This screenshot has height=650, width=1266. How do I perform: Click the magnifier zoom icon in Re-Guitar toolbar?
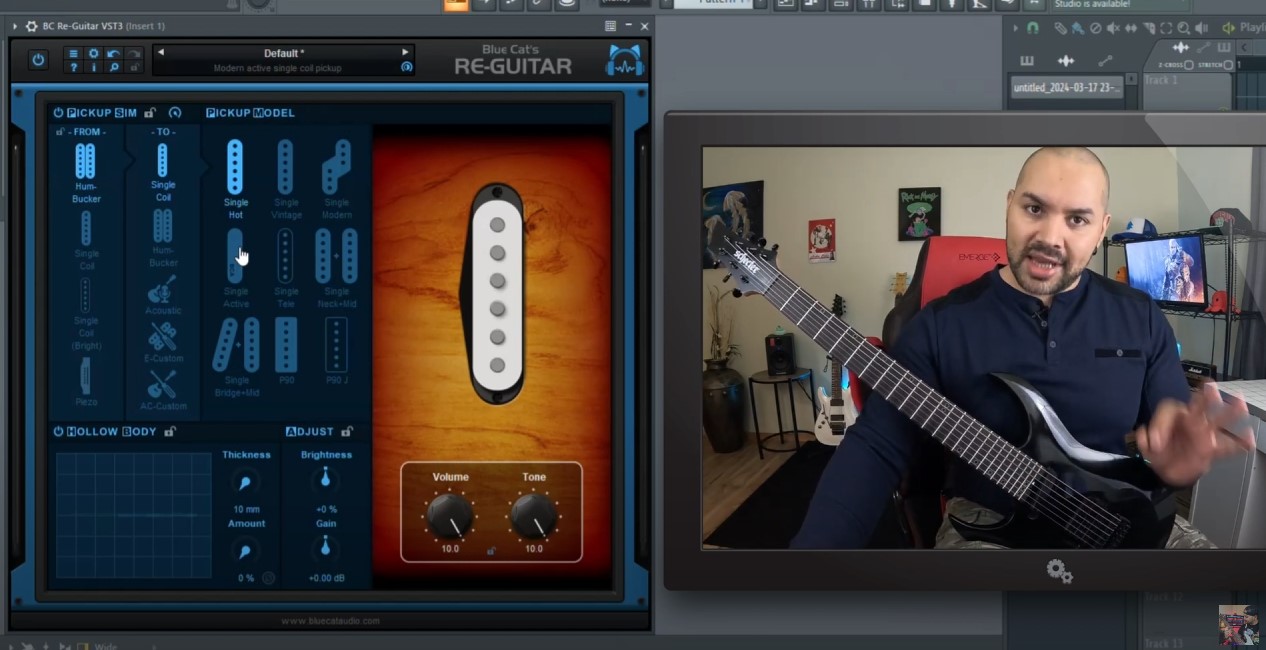(113, 67)
